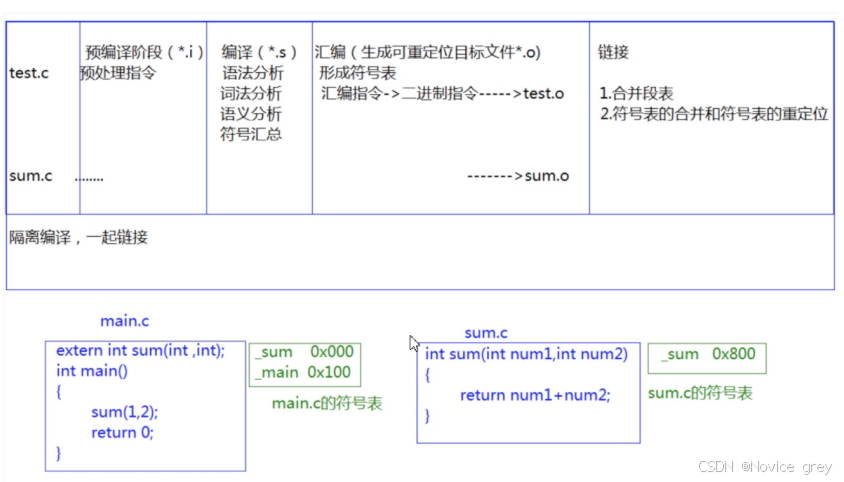Image resolution: width=844 pixels, height=482 pixels.
Task: Select the 预编译阶段（*.i） heading
Action: pos(144,52)
